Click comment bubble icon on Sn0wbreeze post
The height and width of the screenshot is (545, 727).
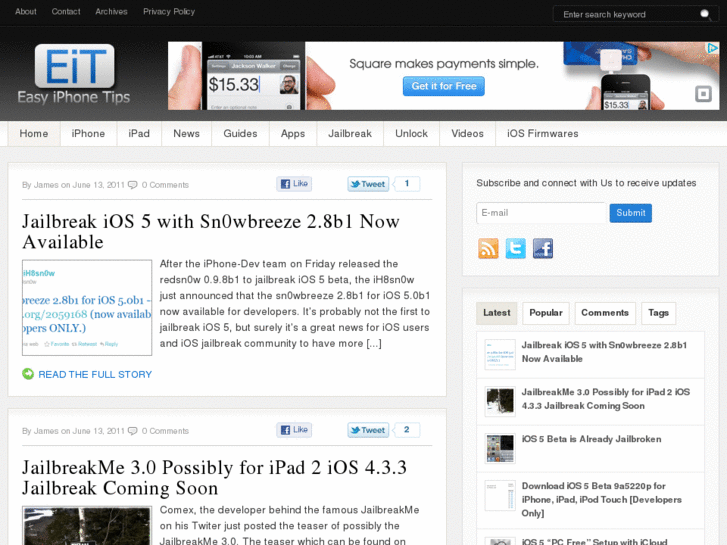pyautogui.click(x=133, y=185)
